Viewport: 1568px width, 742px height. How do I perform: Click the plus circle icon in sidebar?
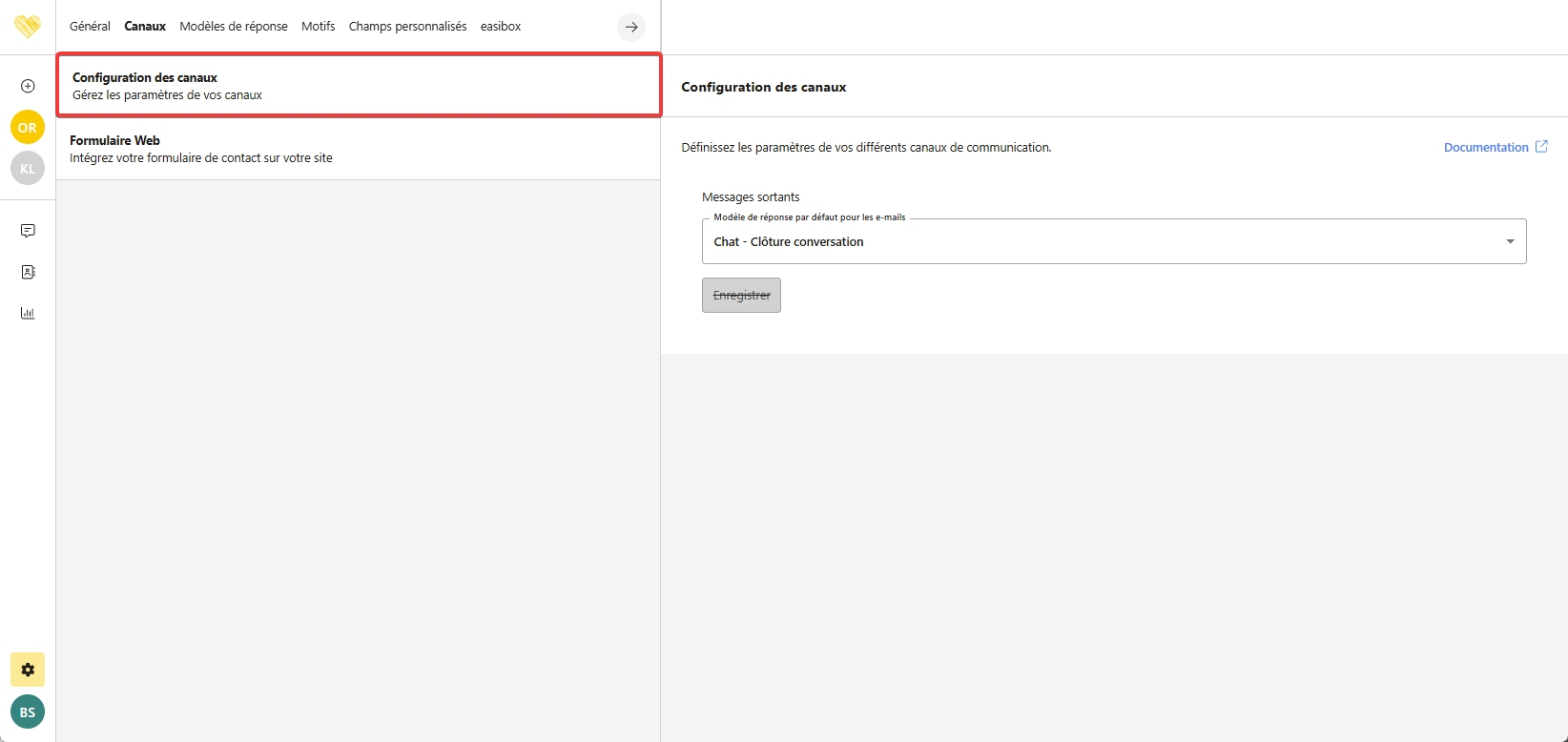click(x=28, y=86)
